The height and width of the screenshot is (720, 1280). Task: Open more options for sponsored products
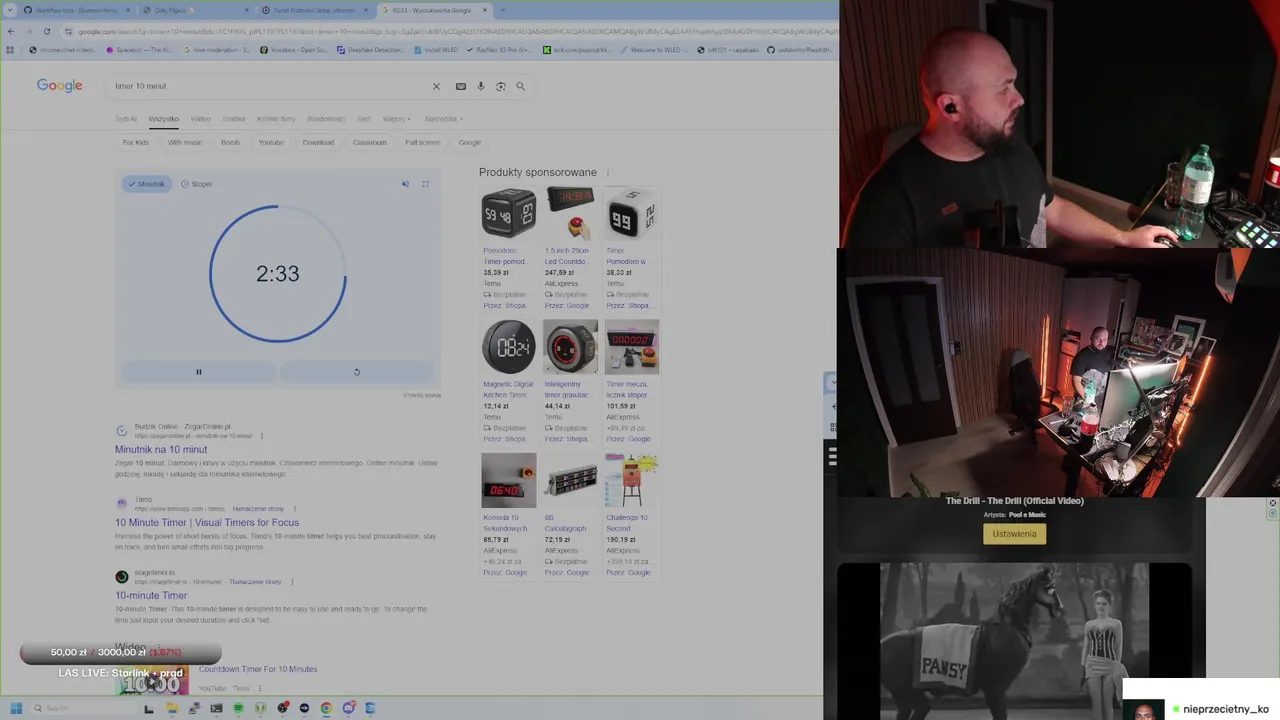tap(607, 173)
